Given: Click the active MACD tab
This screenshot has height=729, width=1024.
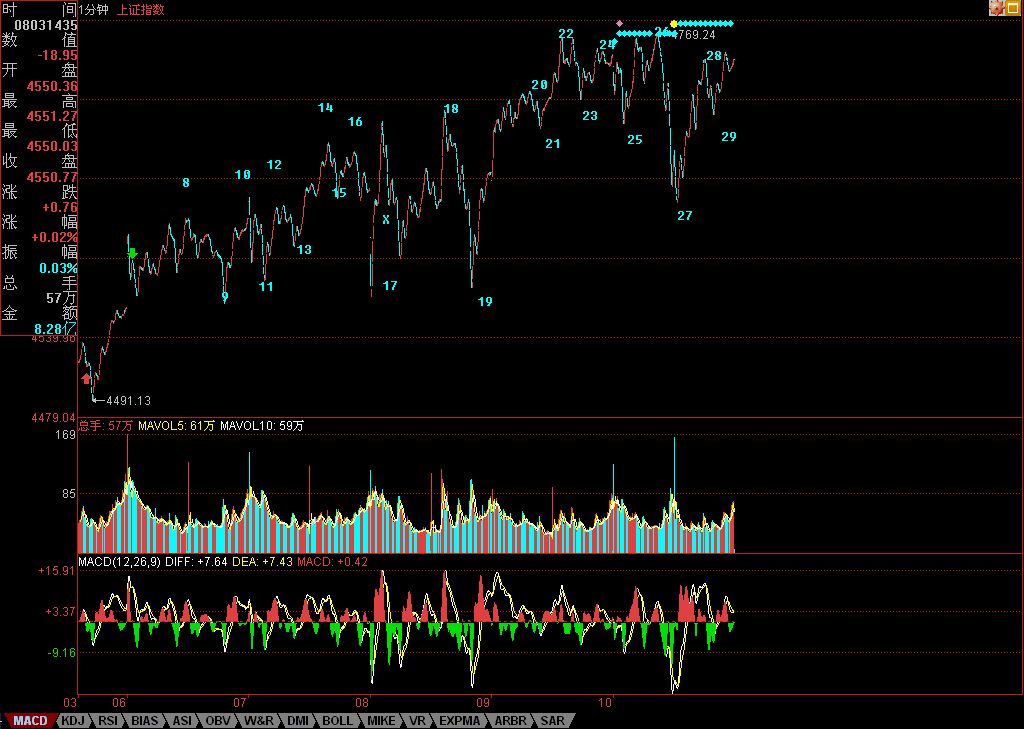Looking at the screenshot, I should [30, 720].
